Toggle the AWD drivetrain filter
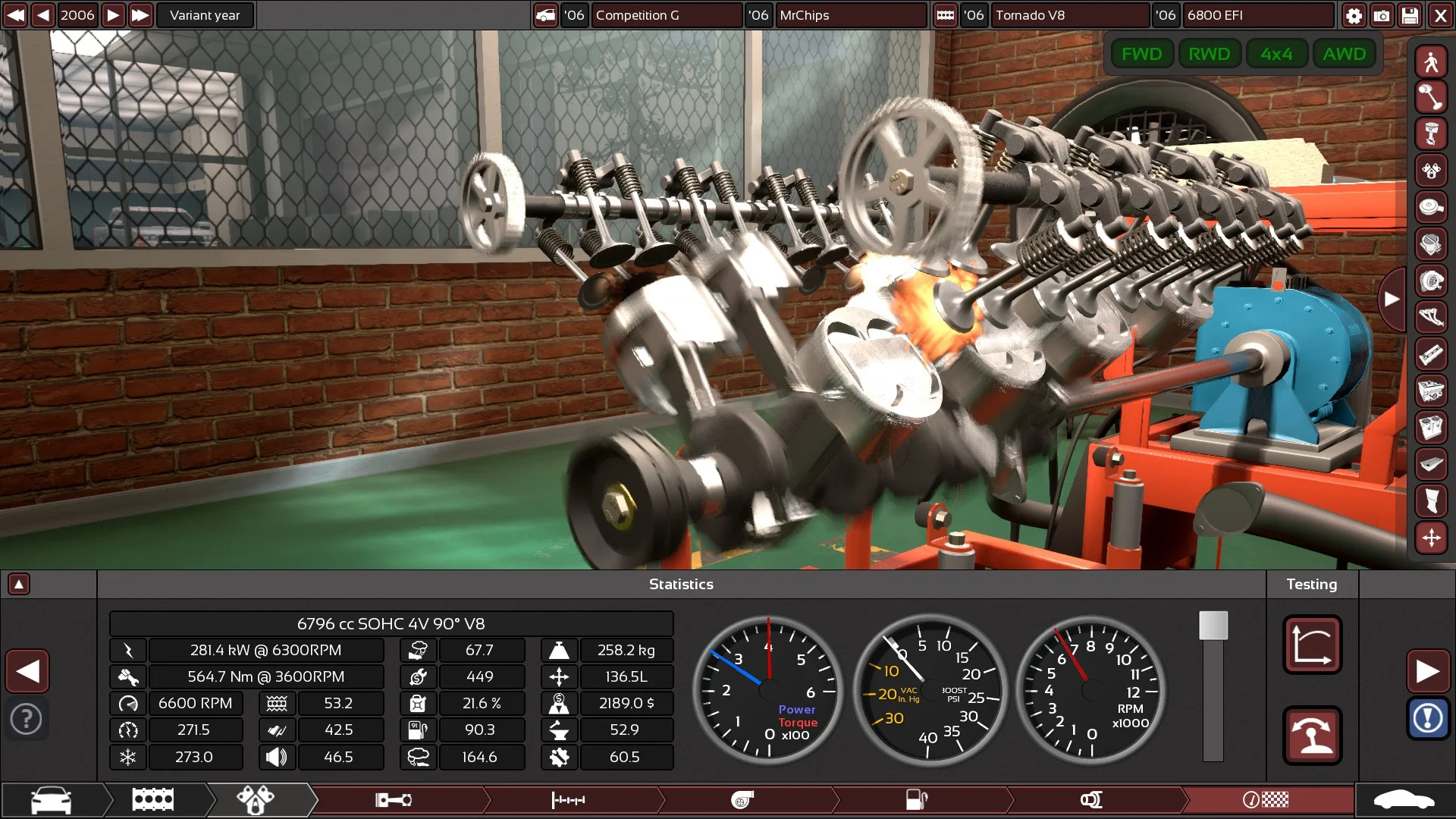This screenshot has height=819, width=1456. (x=1344, y=54)
